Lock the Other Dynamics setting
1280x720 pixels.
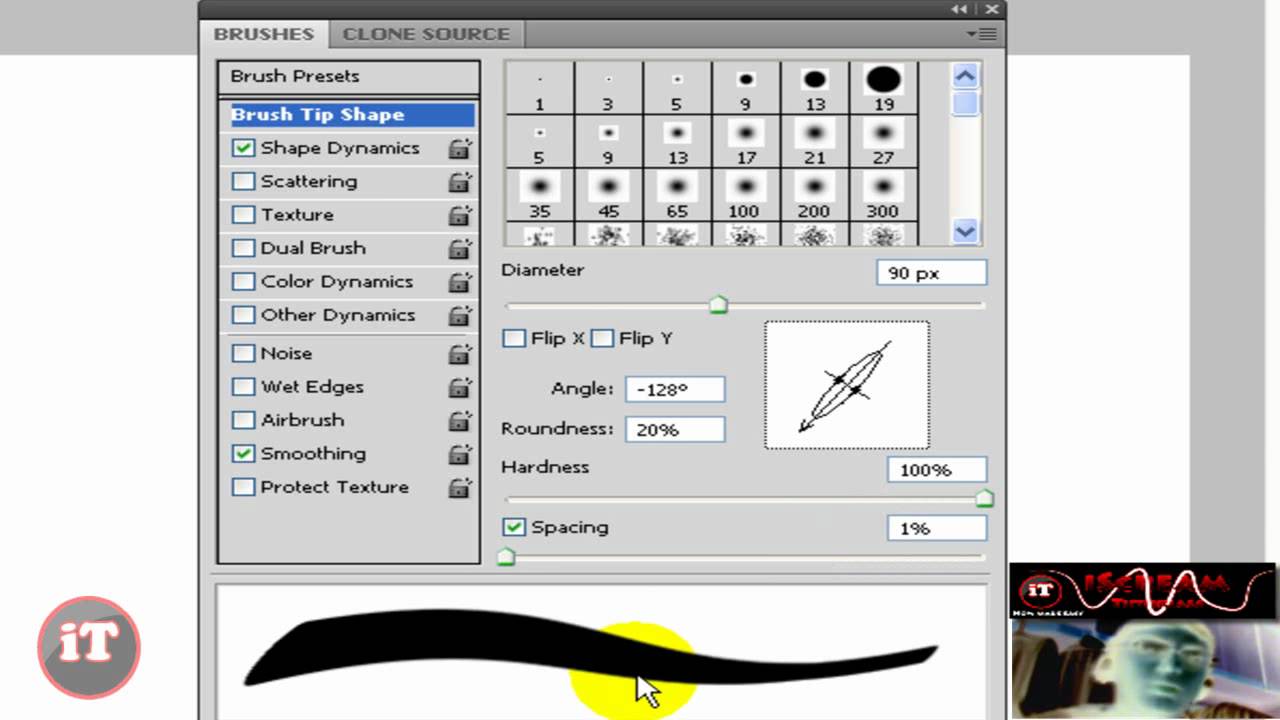[459, 315]
